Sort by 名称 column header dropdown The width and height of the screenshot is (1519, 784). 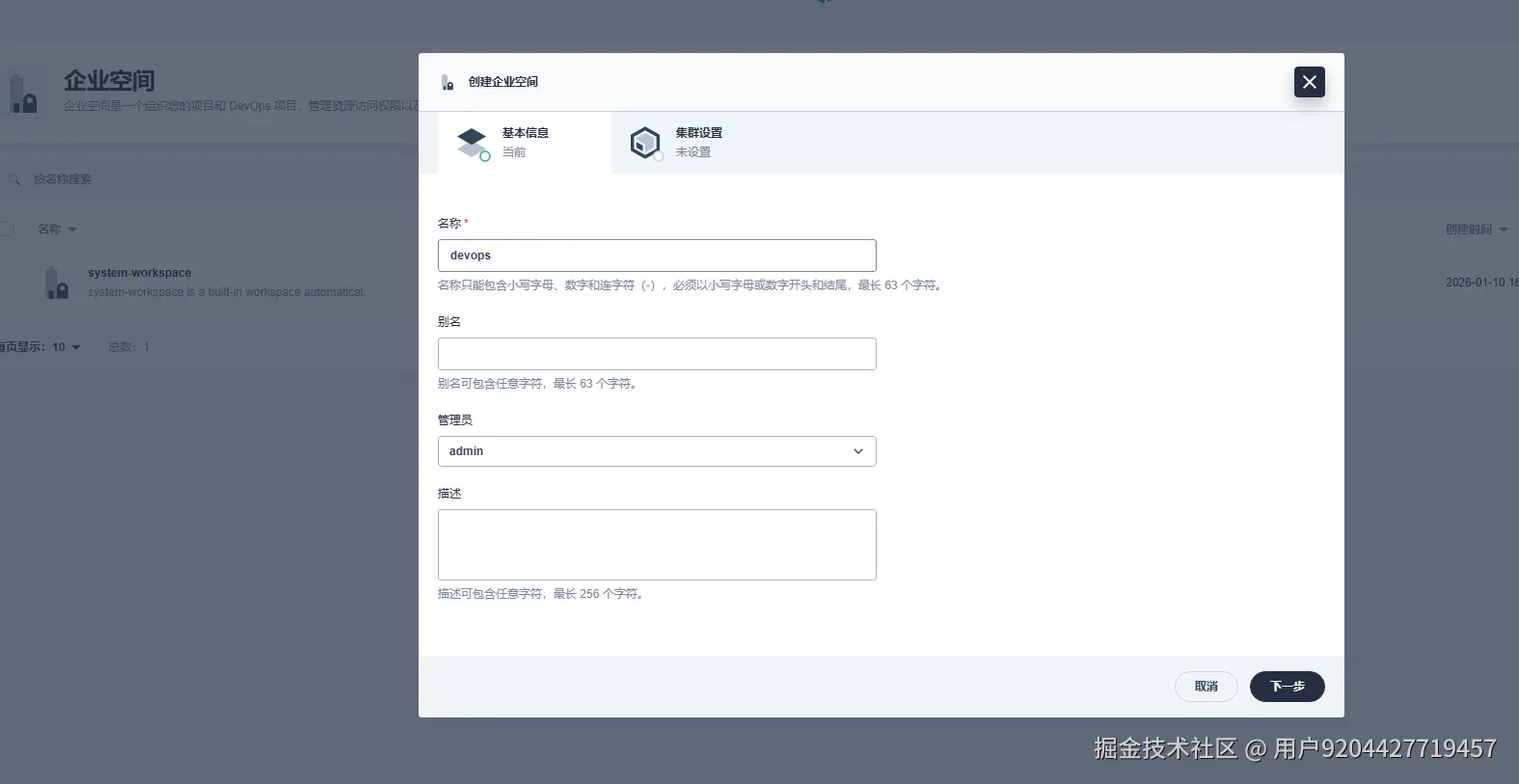(57, 230)
